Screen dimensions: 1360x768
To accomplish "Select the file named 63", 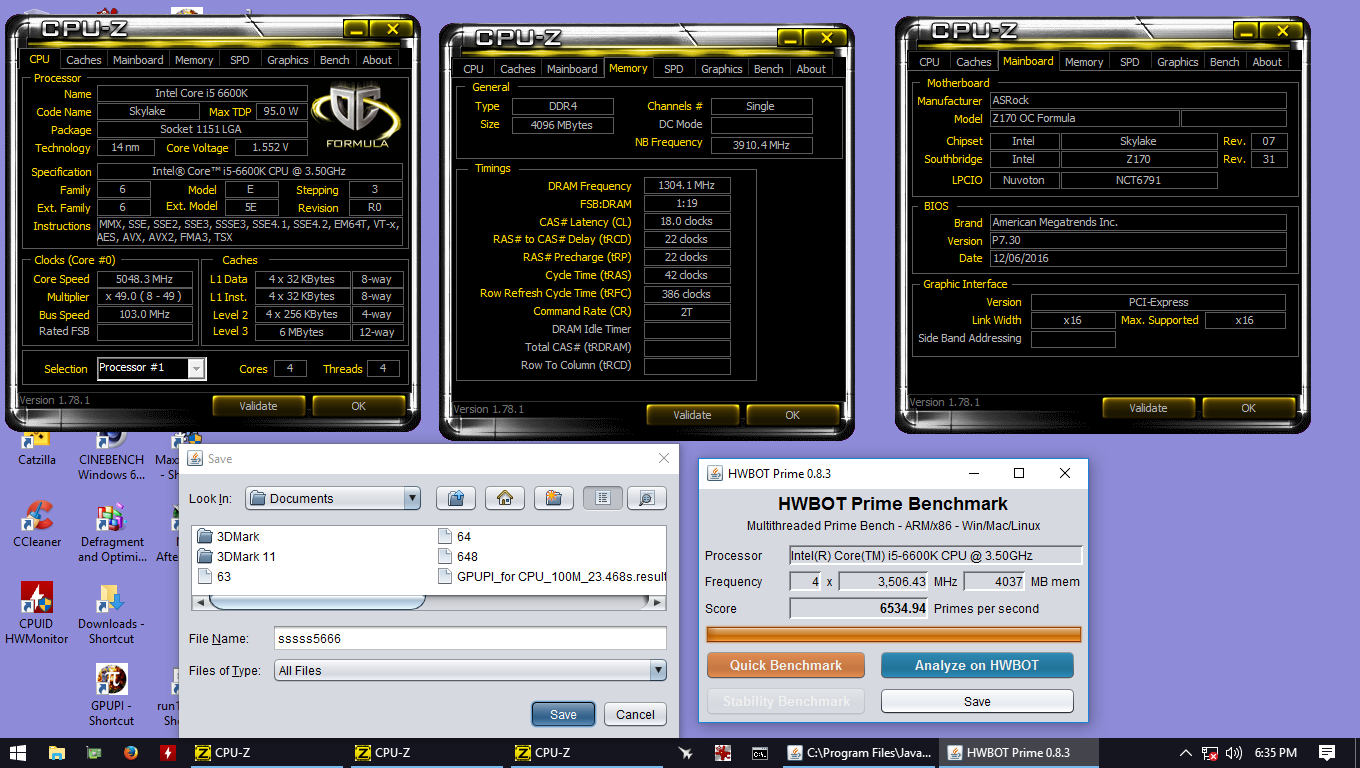I will tap(215, 576).
